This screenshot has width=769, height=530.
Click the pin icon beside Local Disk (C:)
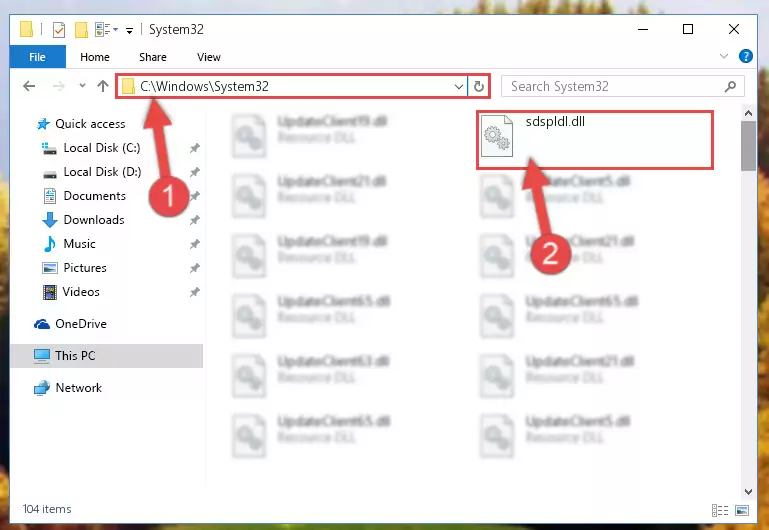pos(195,148)
